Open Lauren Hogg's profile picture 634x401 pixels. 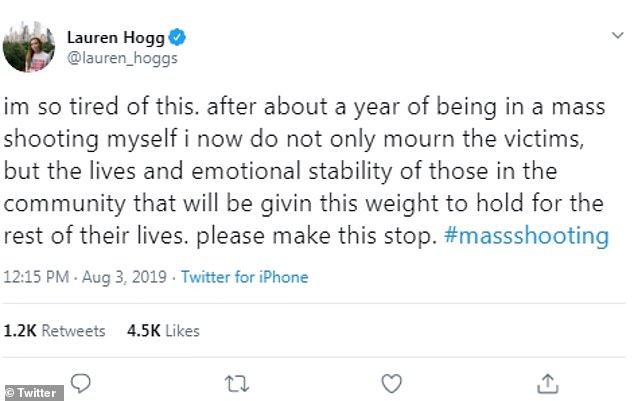tap(28, 47)
